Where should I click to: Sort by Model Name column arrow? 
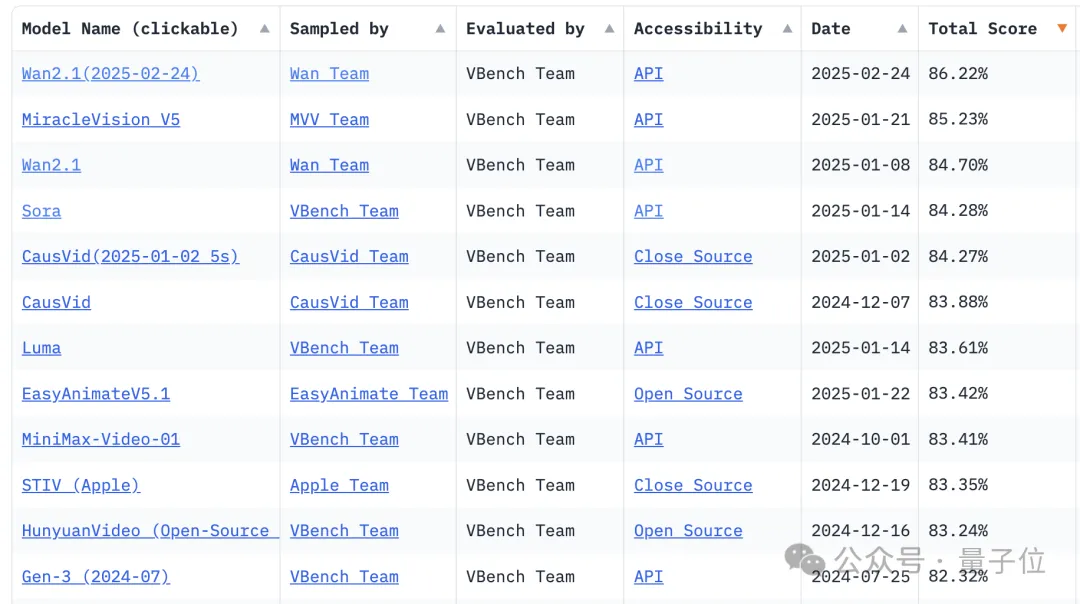[264, 29]
